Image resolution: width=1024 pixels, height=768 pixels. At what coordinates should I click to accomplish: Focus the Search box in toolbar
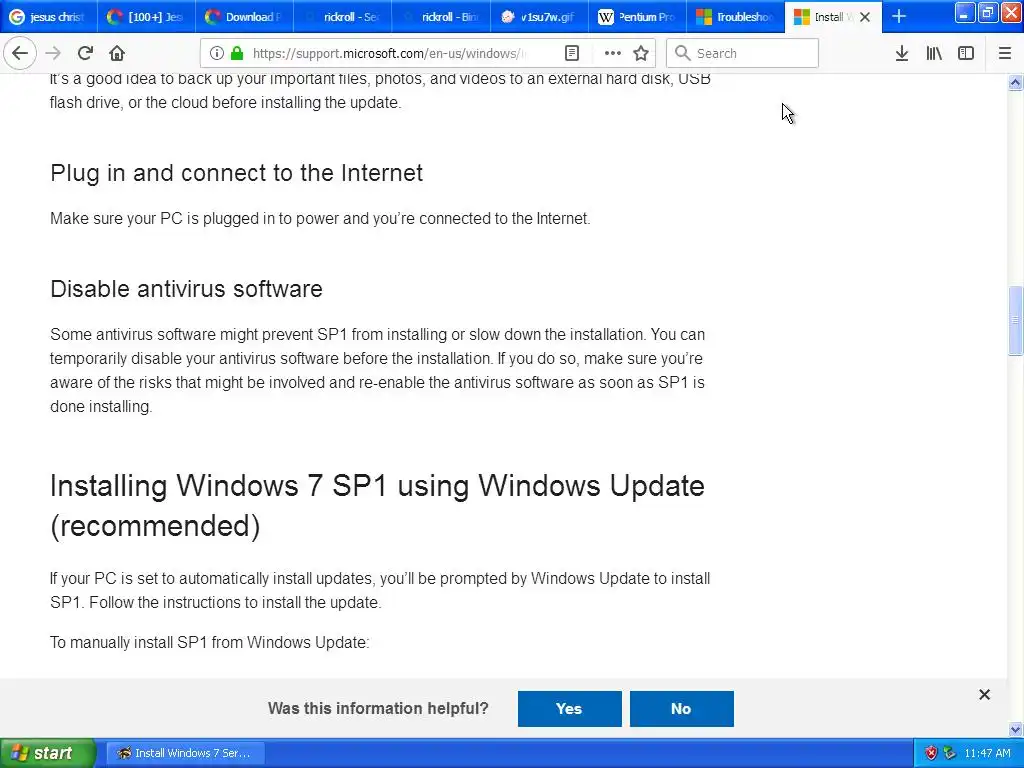point(743,54)
